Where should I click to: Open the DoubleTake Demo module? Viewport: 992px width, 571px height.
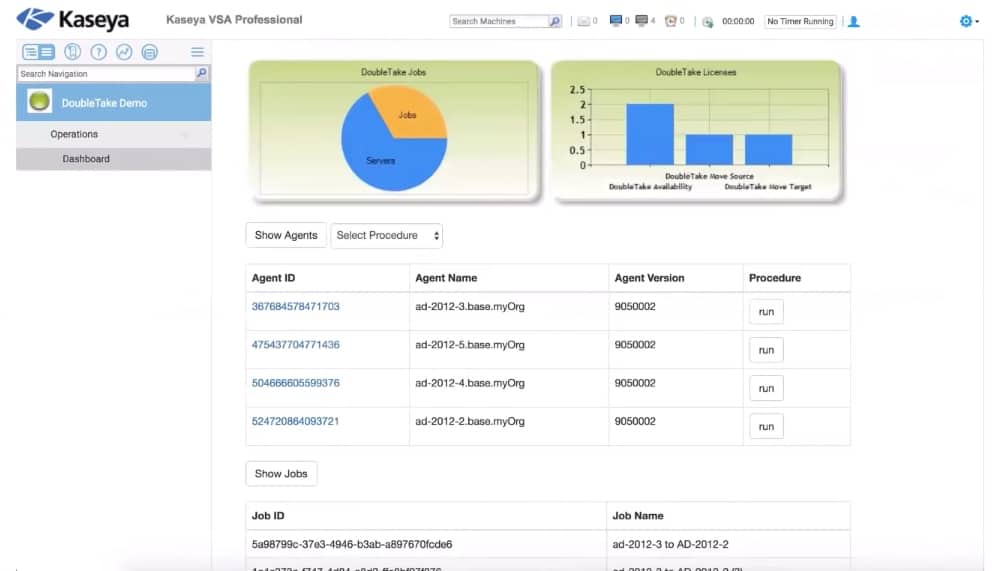(x=104, y=103)
